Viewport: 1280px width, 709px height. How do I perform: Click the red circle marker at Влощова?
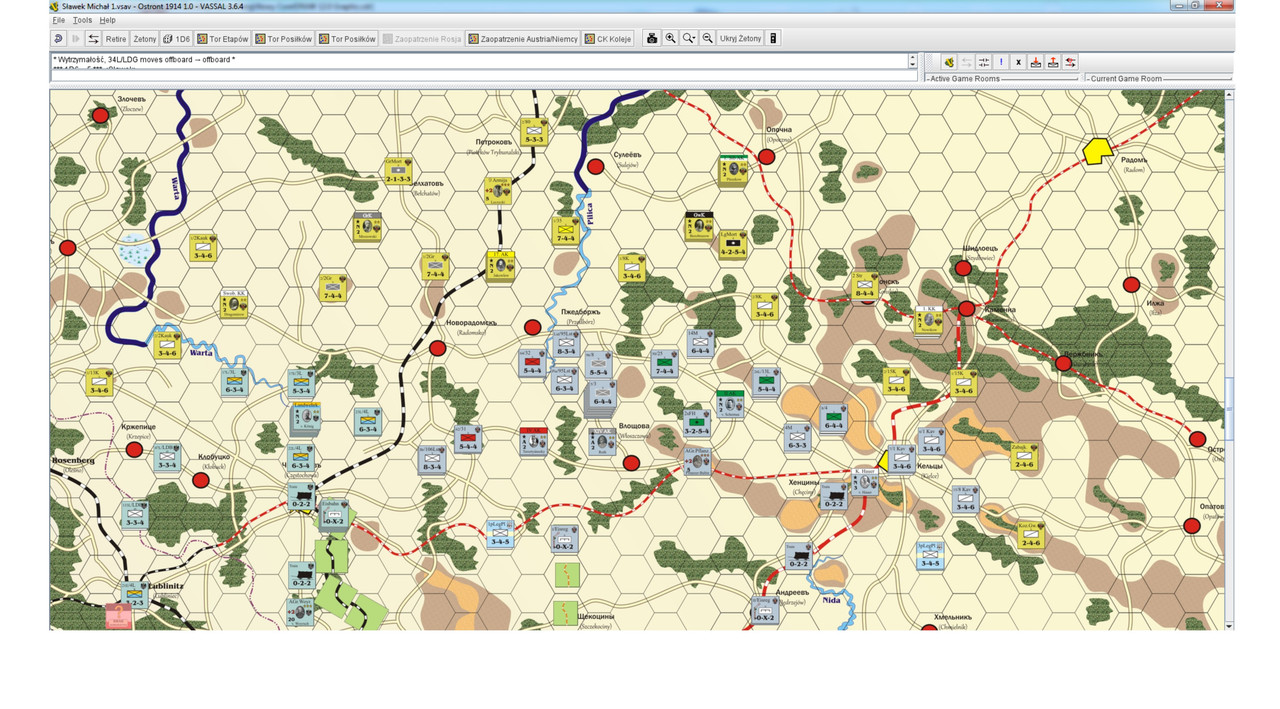tap(631, 463)
